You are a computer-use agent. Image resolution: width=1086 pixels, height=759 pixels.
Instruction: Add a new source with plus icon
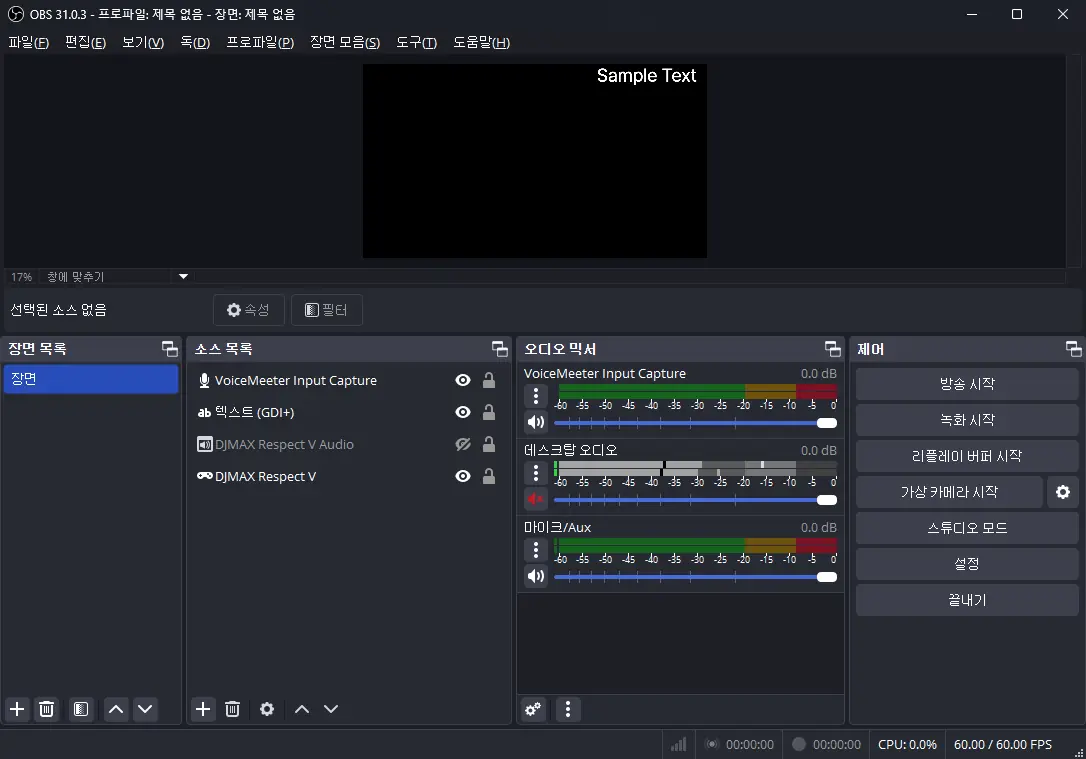coord(203,709)
